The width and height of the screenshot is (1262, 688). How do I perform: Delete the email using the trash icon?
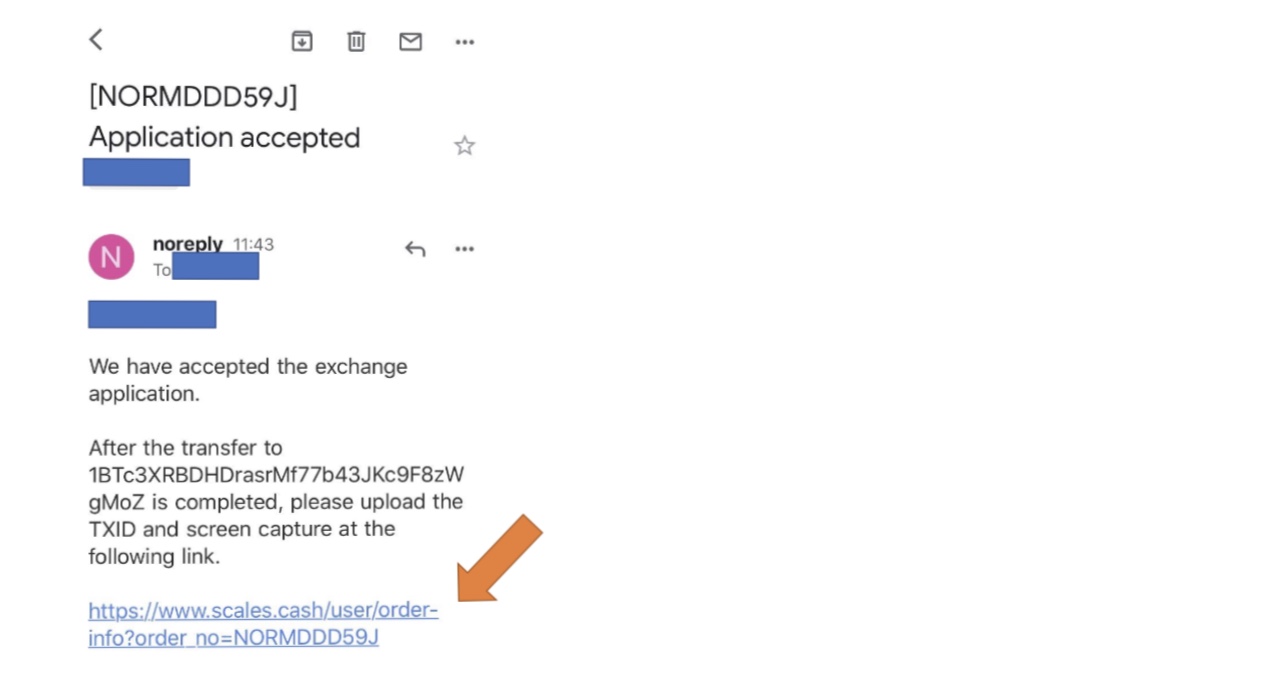pyautogui.click(x=356, y=41)
